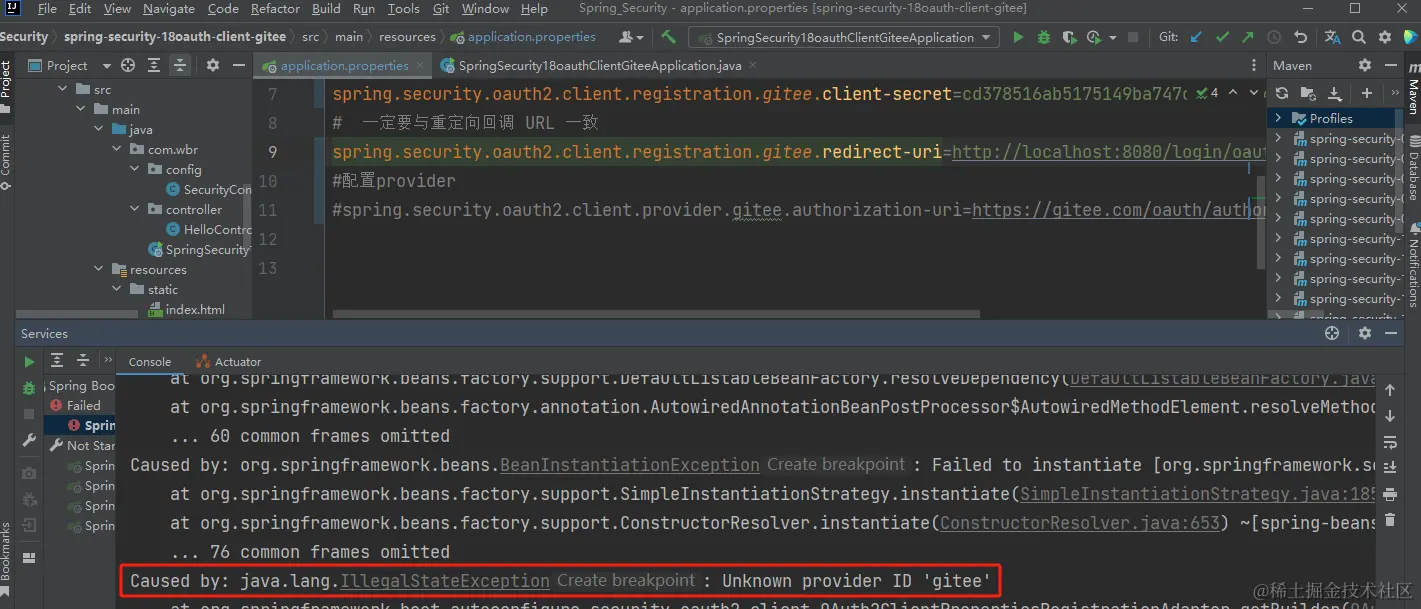Image resolution: width=1421 pixels, height=609 pixels.
Task: Click the Build project hammer icon
Action: tap(669, 37)
